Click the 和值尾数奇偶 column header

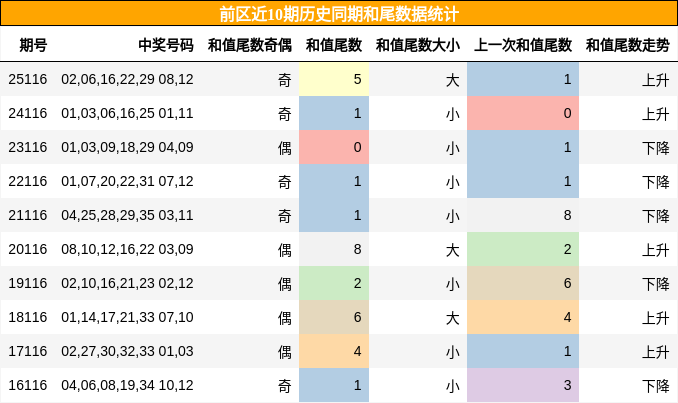(249, 45)
